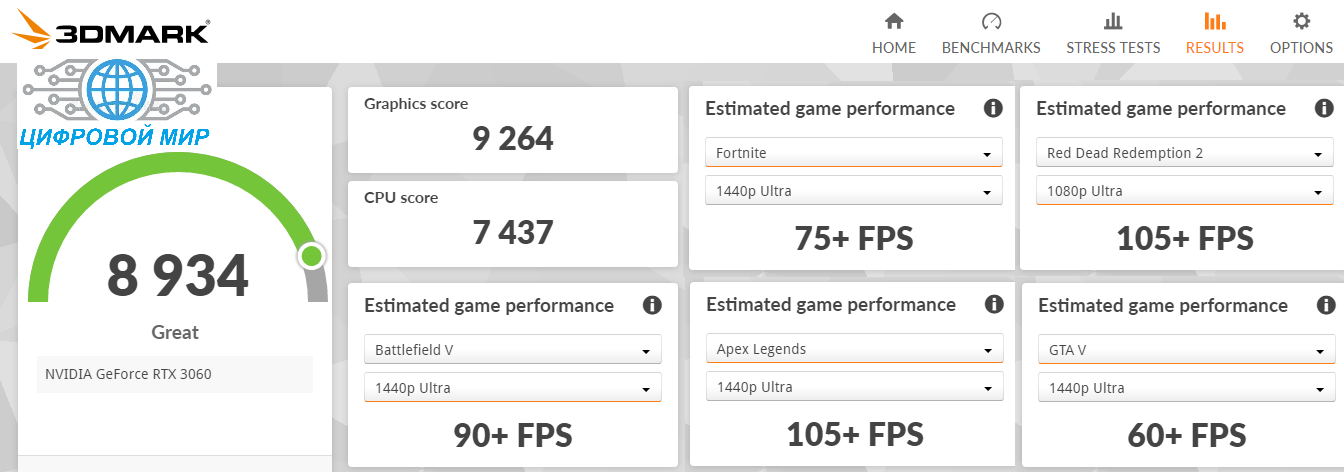Show info for Apex Legends performance card
Image resolution: width=1344 pixels, height=472 pixels.
(994, 305)
